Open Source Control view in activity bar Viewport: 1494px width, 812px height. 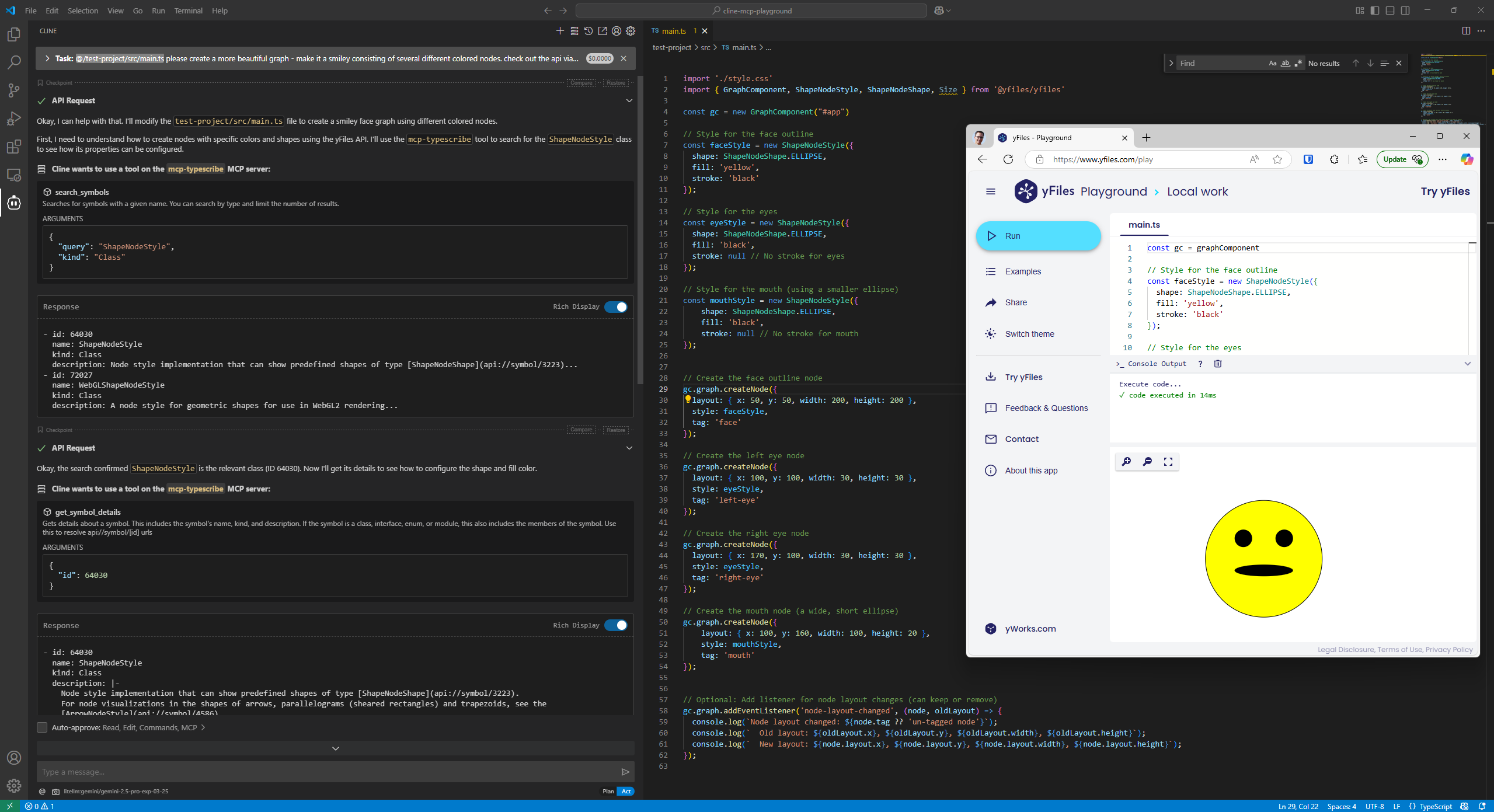[14, 90]
